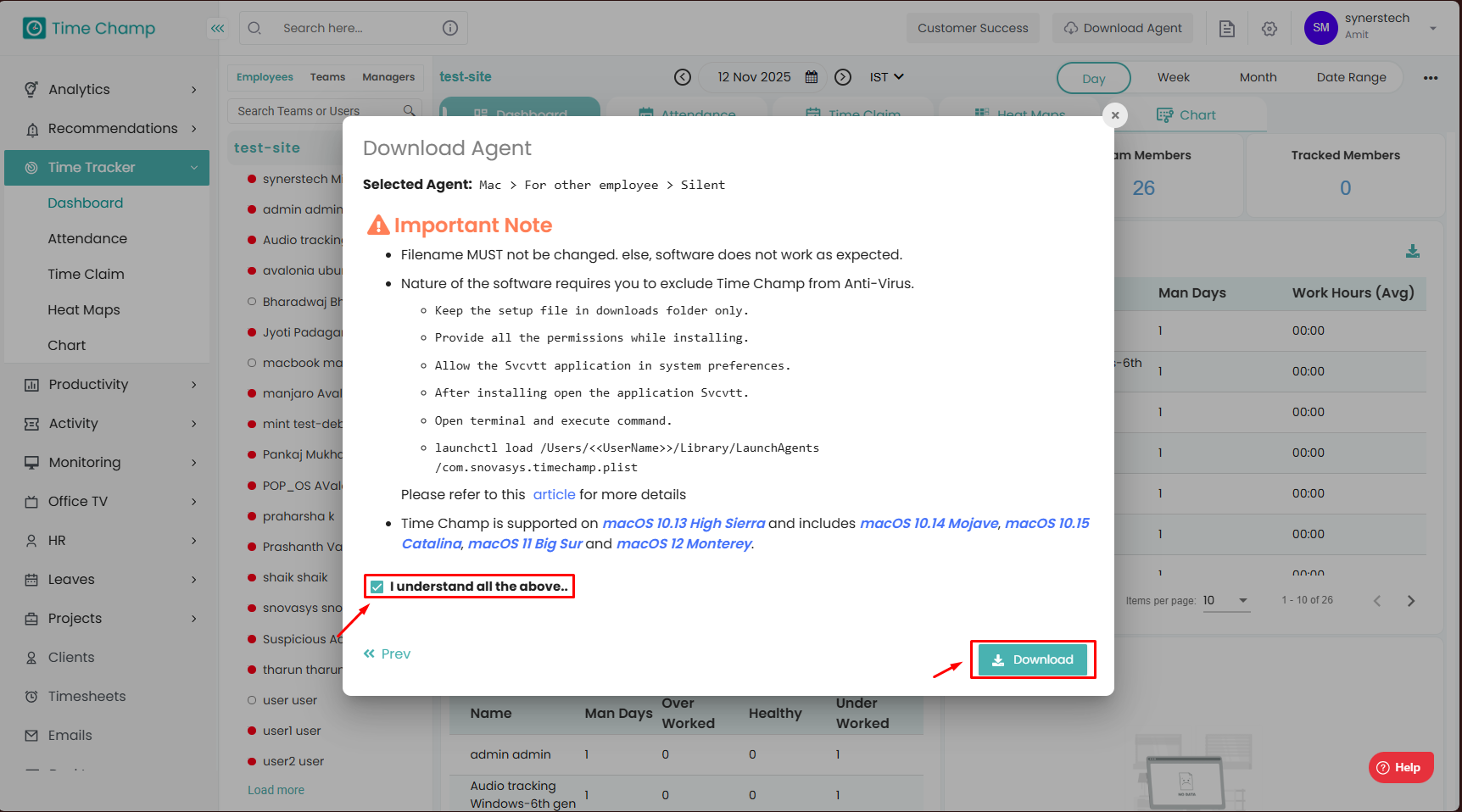Click the Monitoring sidebar icon

coord(31,463)
